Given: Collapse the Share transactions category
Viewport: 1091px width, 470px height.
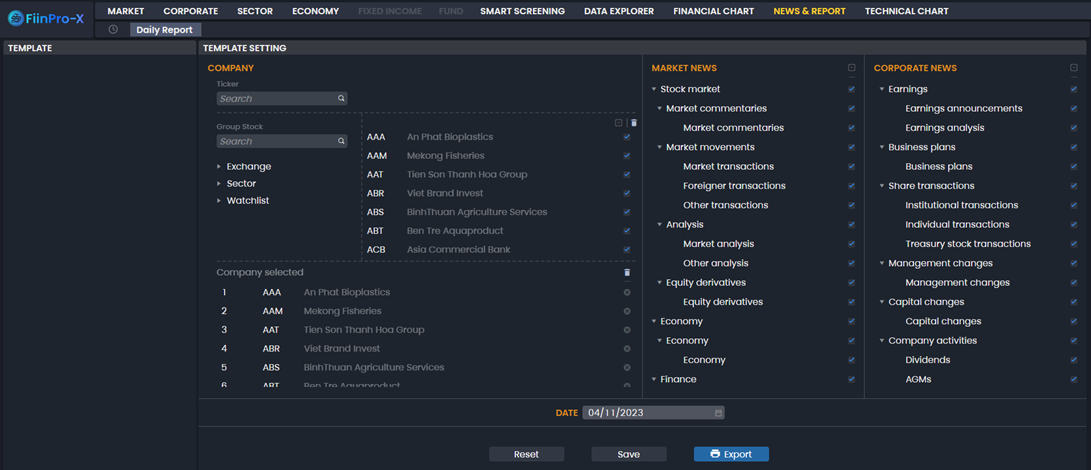Looking at the screenshot, I should (882, 186).
